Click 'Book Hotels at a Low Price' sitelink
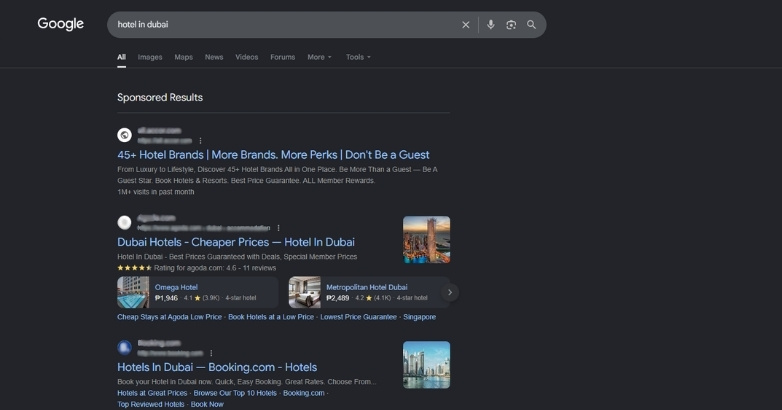 point(271,317)
